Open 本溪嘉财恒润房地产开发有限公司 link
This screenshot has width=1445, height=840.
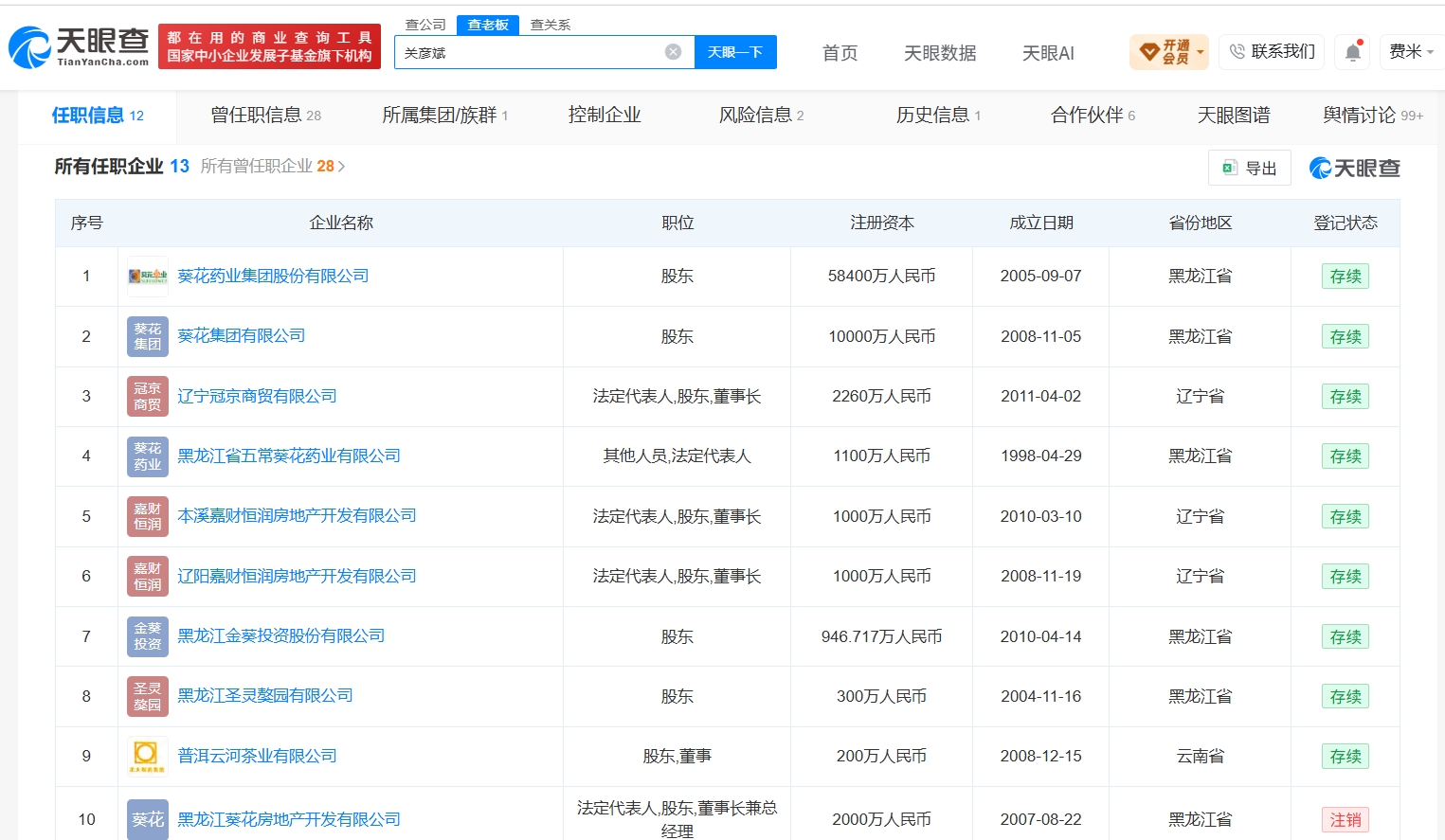click(297, 515)
